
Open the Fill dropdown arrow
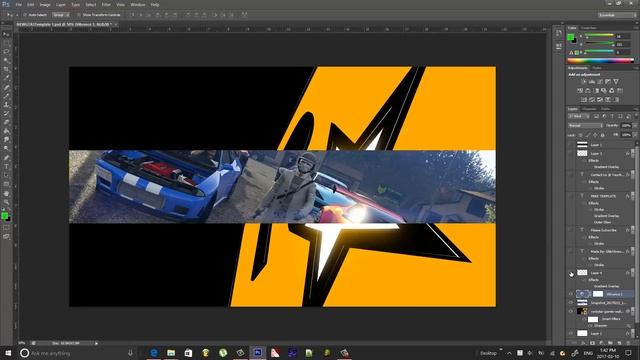tap(635, 135)
